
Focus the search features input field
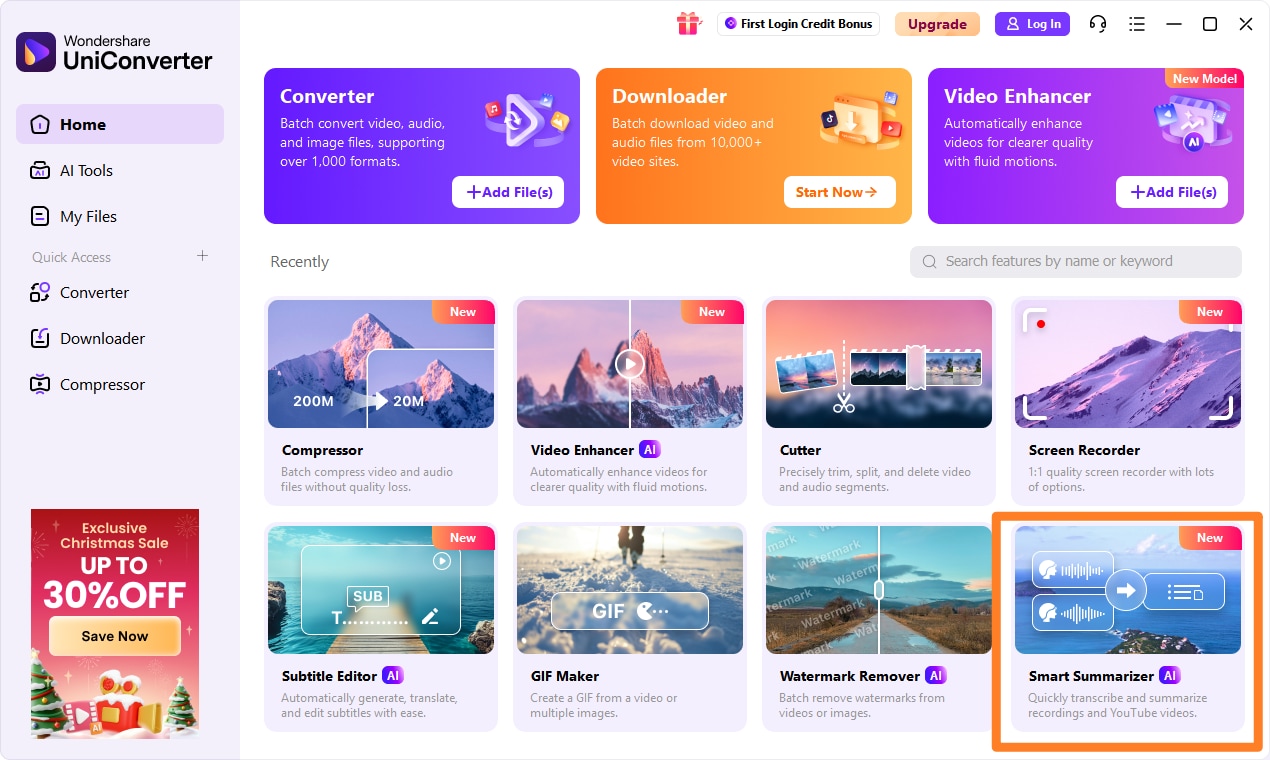1076,261
